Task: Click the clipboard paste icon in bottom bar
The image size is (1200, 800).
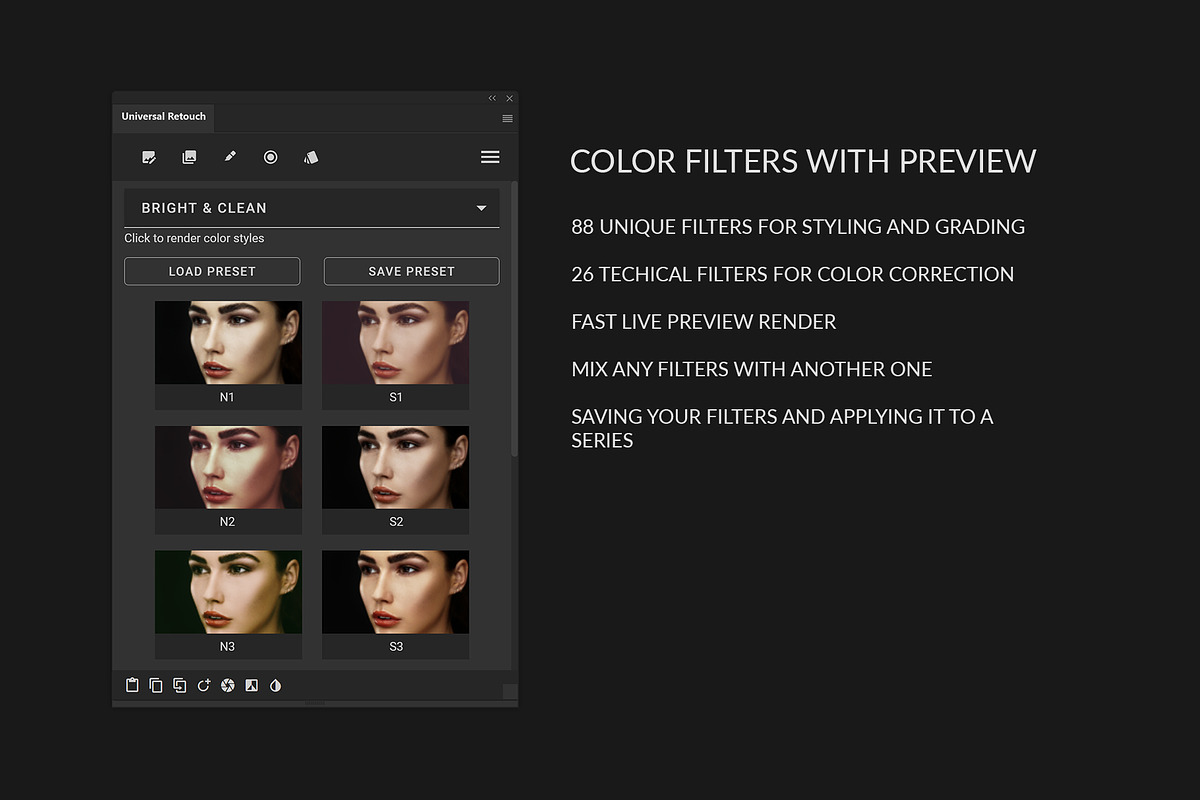Action: 132,685
